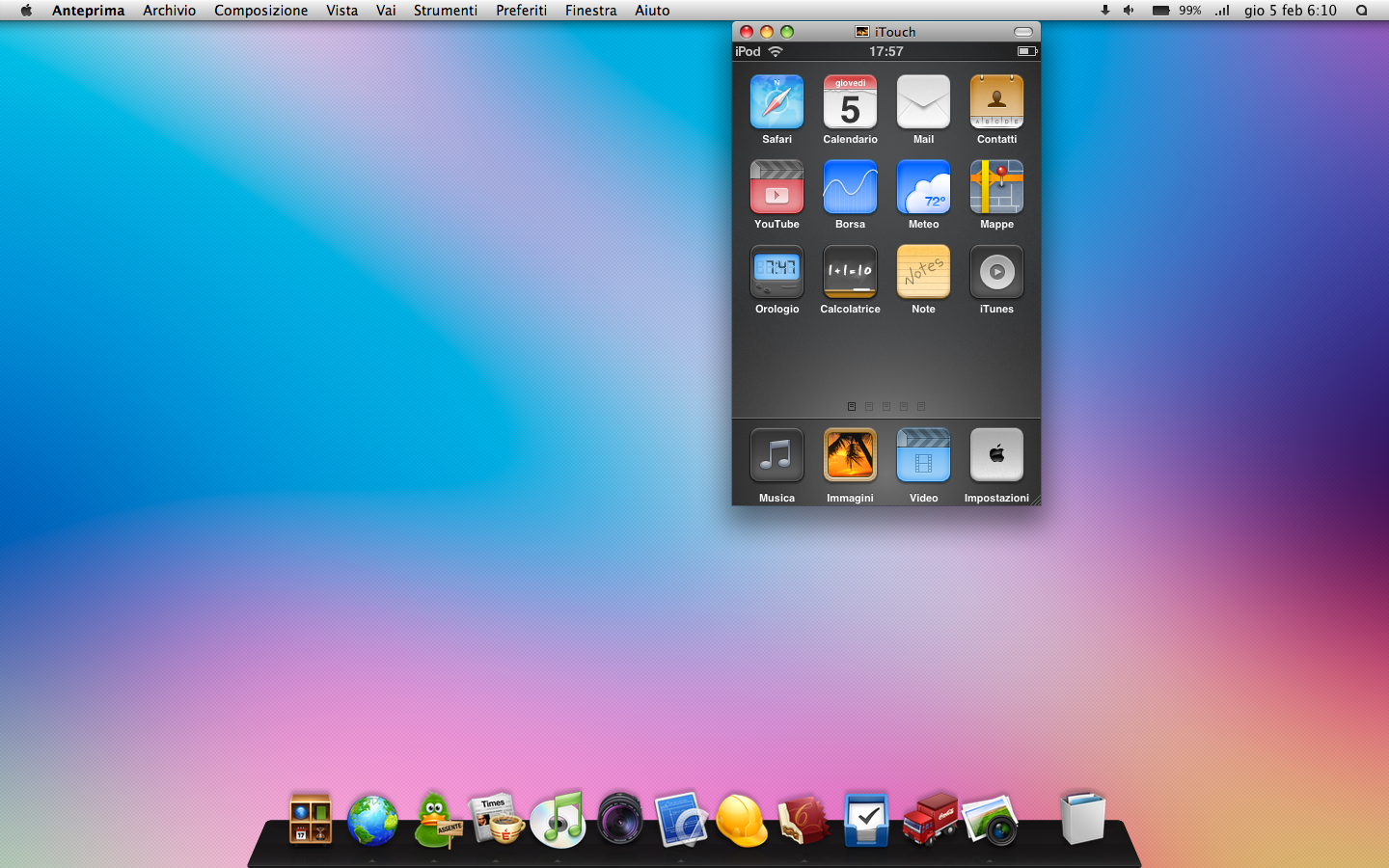This screenshot has width=1389, height=868.
Task: Open the red truck icon in Dock
Action: click(x=930, y=818)
